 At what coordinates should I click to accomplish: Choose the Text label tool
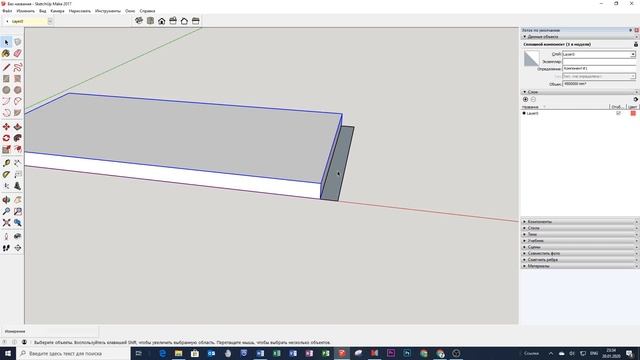[18, 175]
